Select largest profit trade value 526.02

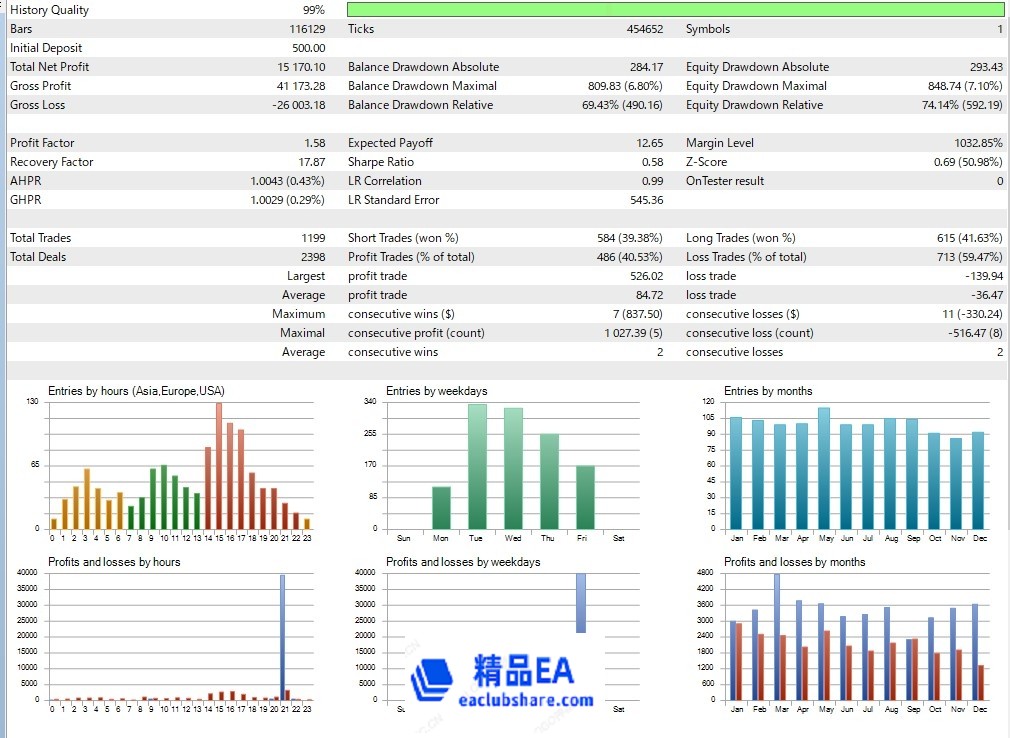tap(647, 276)
